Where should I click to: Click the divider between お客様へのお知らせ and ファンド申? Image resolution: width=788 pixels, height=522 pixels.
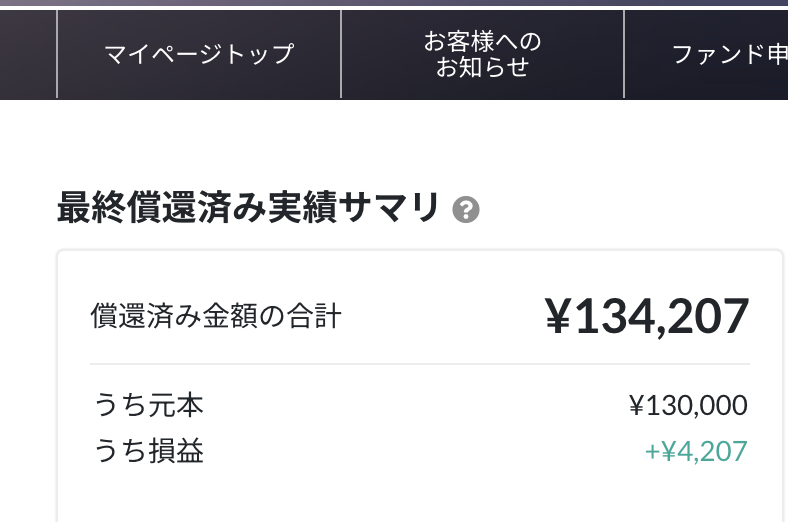(x=624, y=54)
